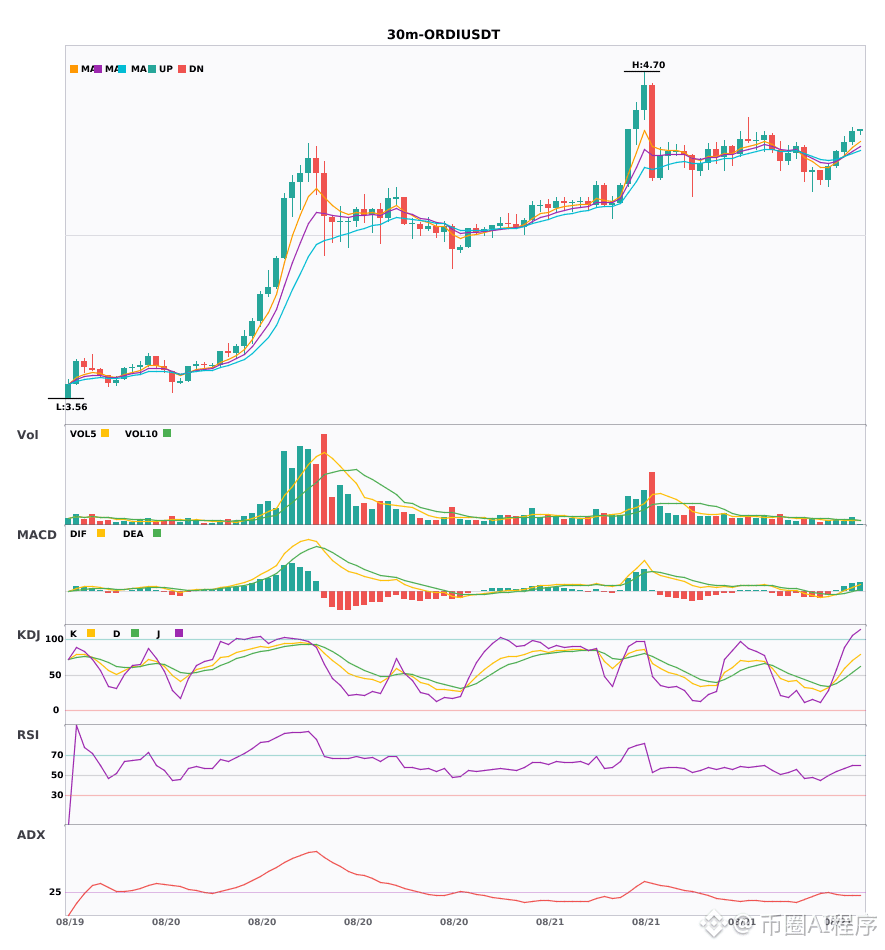
Task: Click the DN legend text
Action: click(x=196, y=69)
